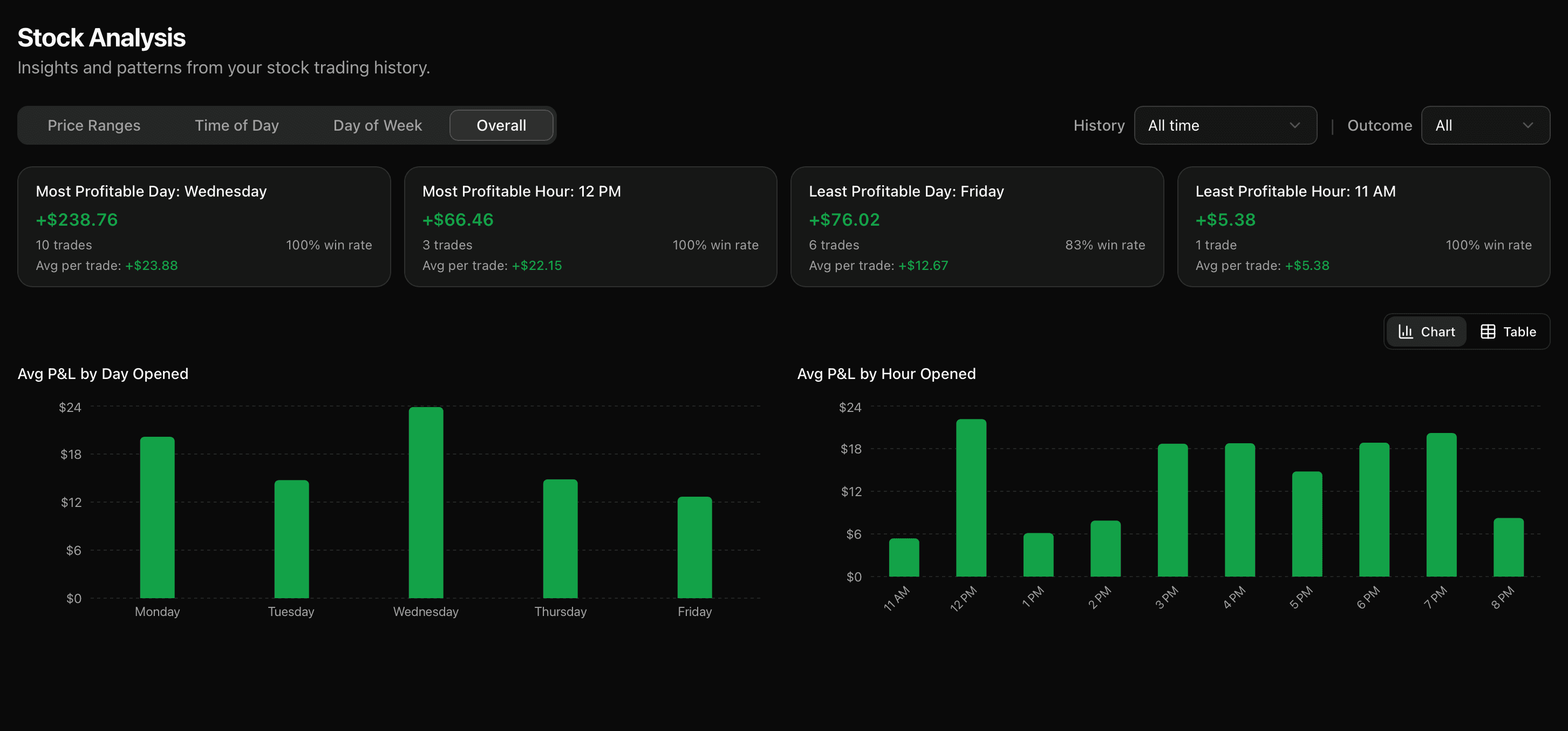Click the Most Profitable Day: Wednesday card
1568x731 pixels.
(204, 227)
